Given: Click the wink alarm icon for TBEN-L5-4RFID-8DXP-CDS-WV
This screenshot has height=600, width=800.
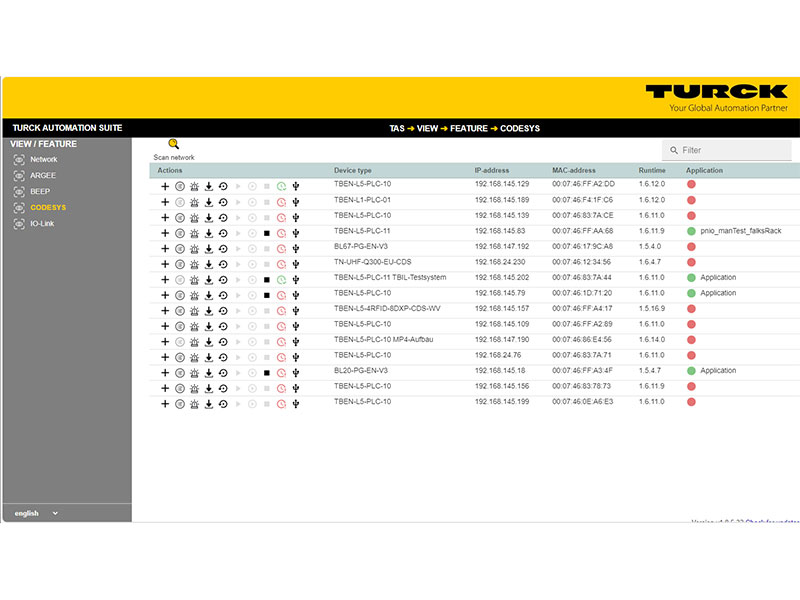Looking at the screenshot, I should (x=194, y=311).
